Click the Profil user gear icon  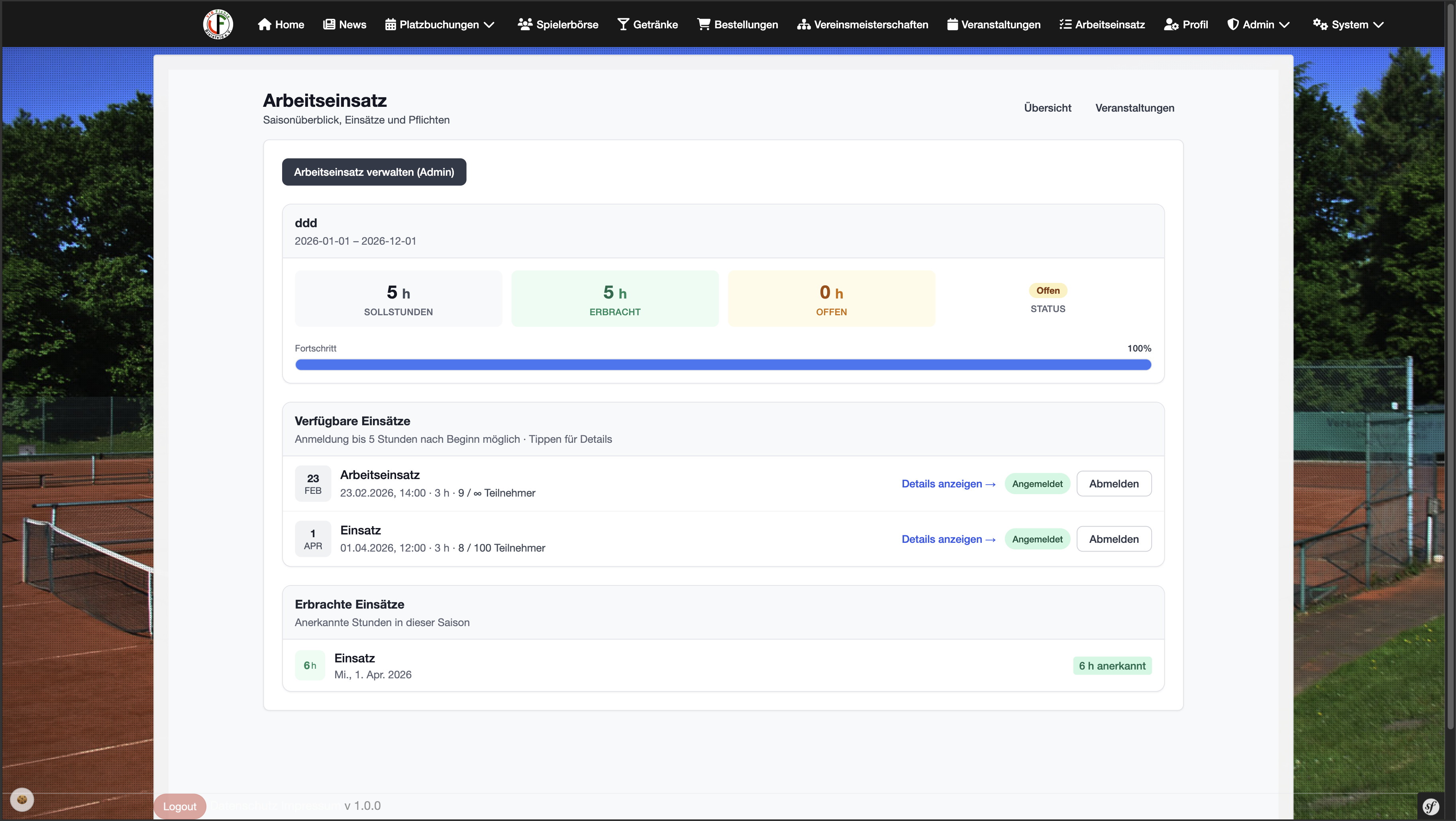pyautogui.click(x=1171, y=24)
